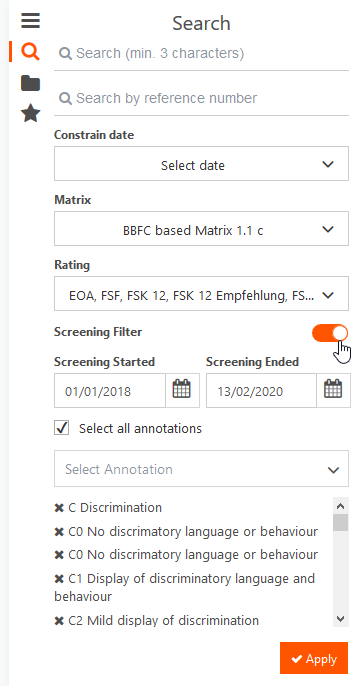This screenshot has width=360, height=686.
Task: Open Screening Started calendar picker
Action: 182,390
